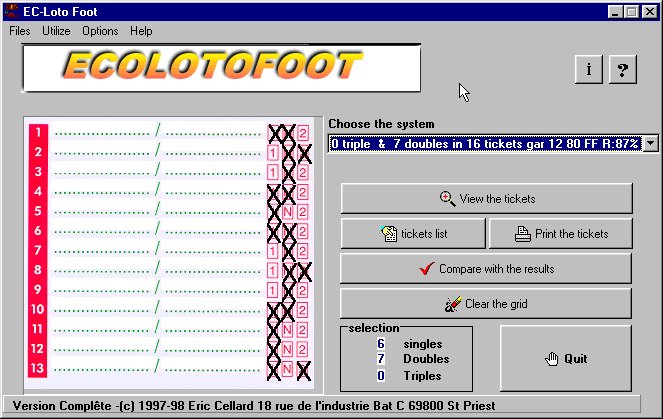Toggle the N box in row 13
This screenshot has width=663, height=419.
[x=288, y=369]
